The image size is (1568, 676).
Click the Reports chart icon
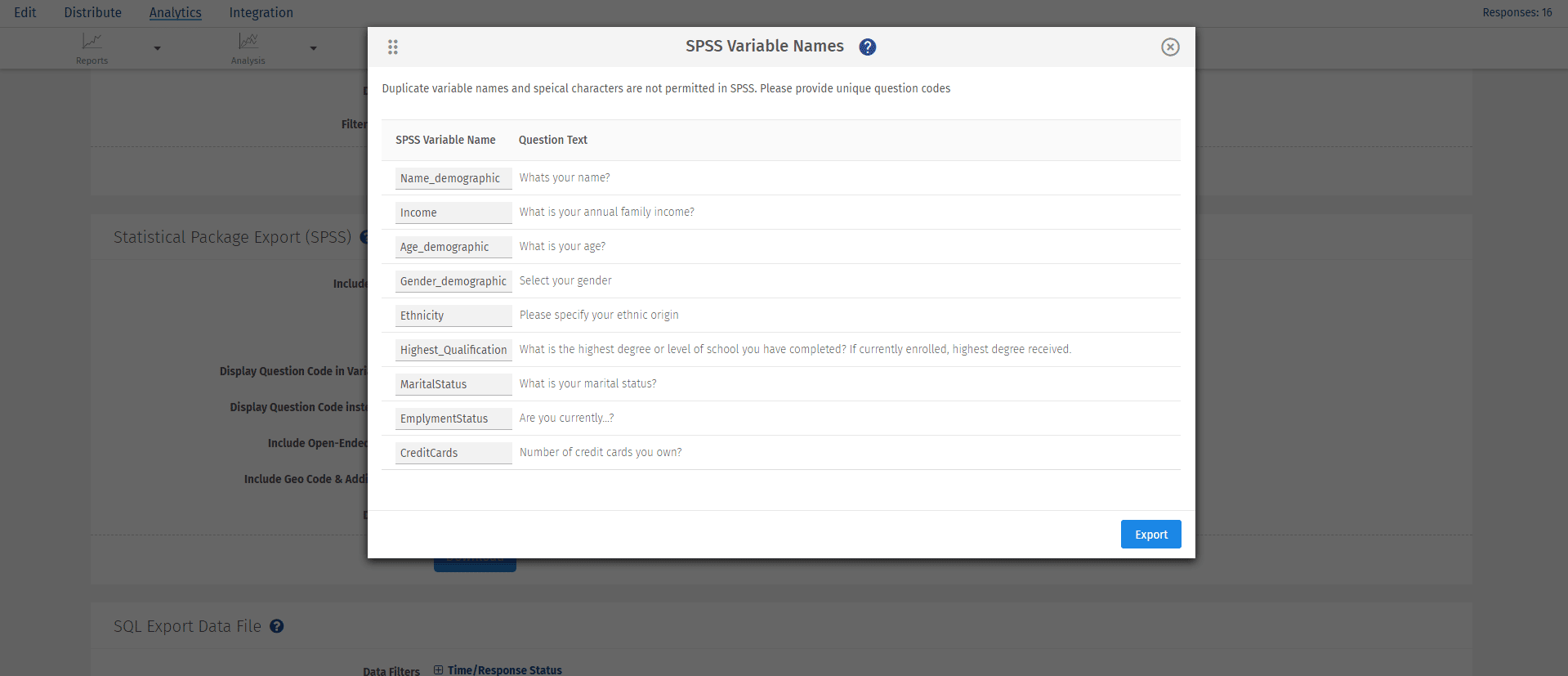[92, 41]
